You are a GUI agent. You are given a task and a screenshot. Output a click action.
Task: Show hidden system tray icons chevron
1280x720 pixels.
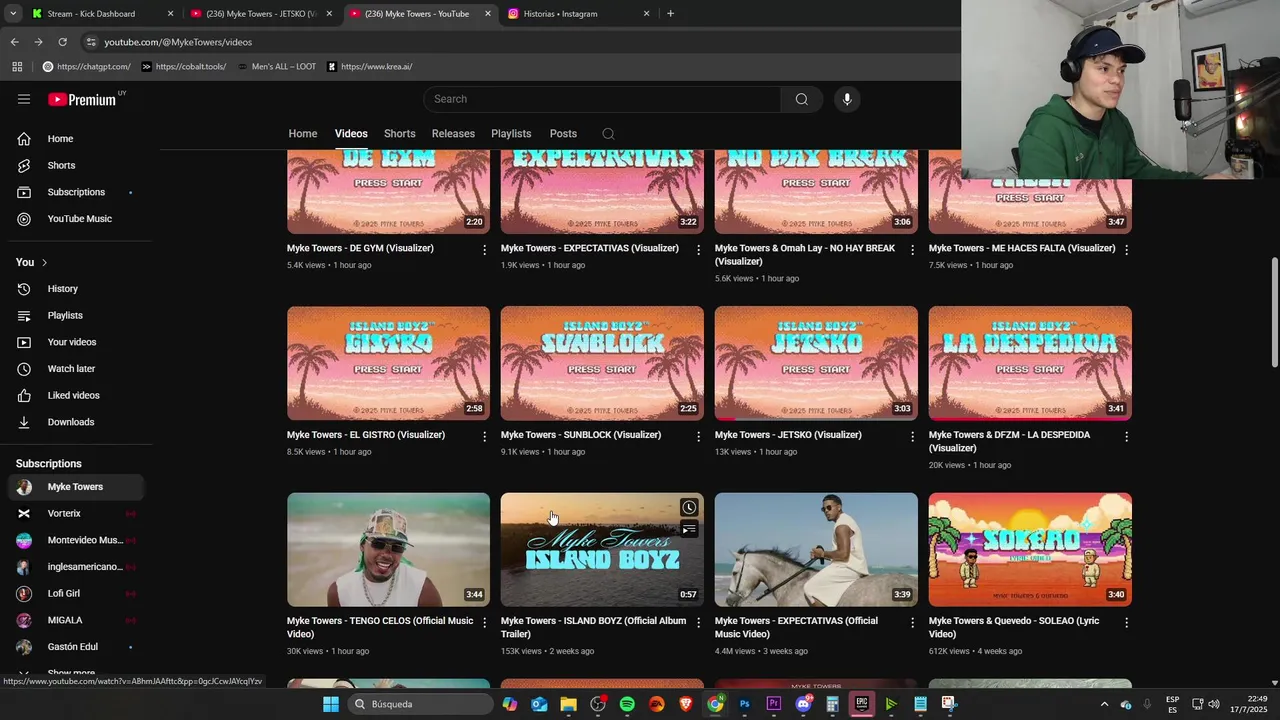[x=1104, y=704]
